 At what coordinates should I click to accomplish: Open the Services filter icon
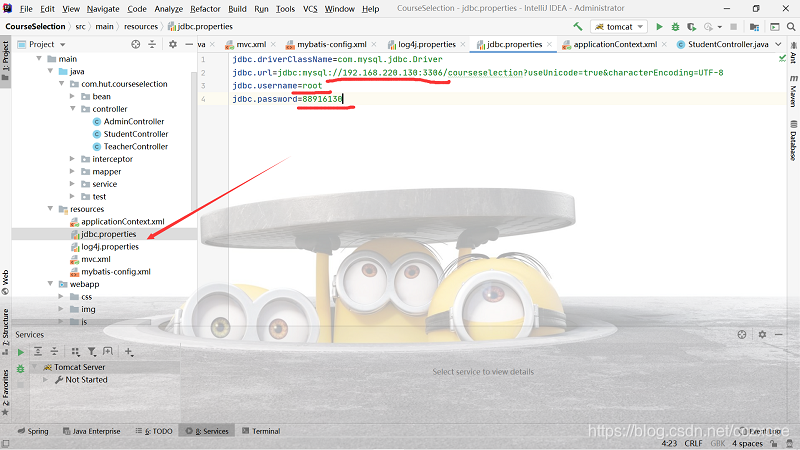click(91, 352)
